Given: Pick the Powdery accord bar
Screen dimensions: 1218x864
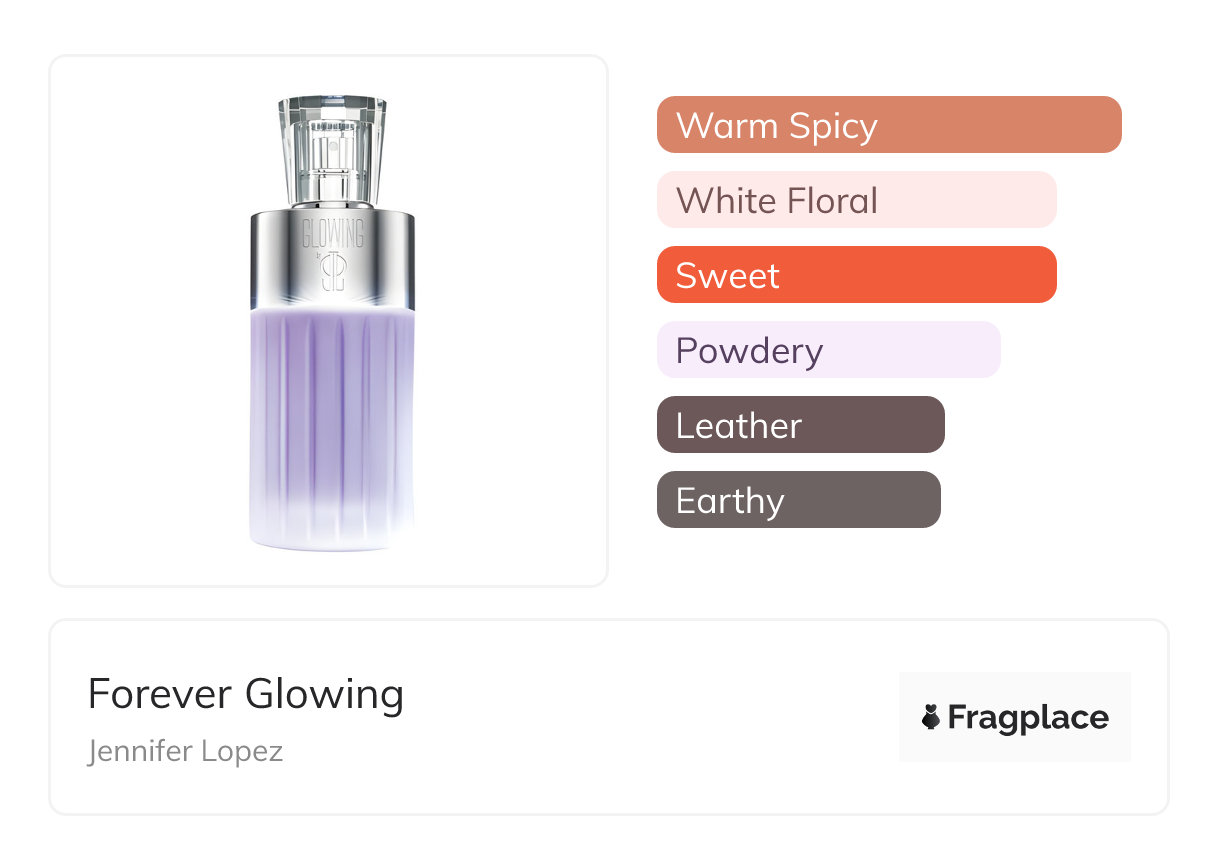Looking at the screenshot, I should (828, 350).
